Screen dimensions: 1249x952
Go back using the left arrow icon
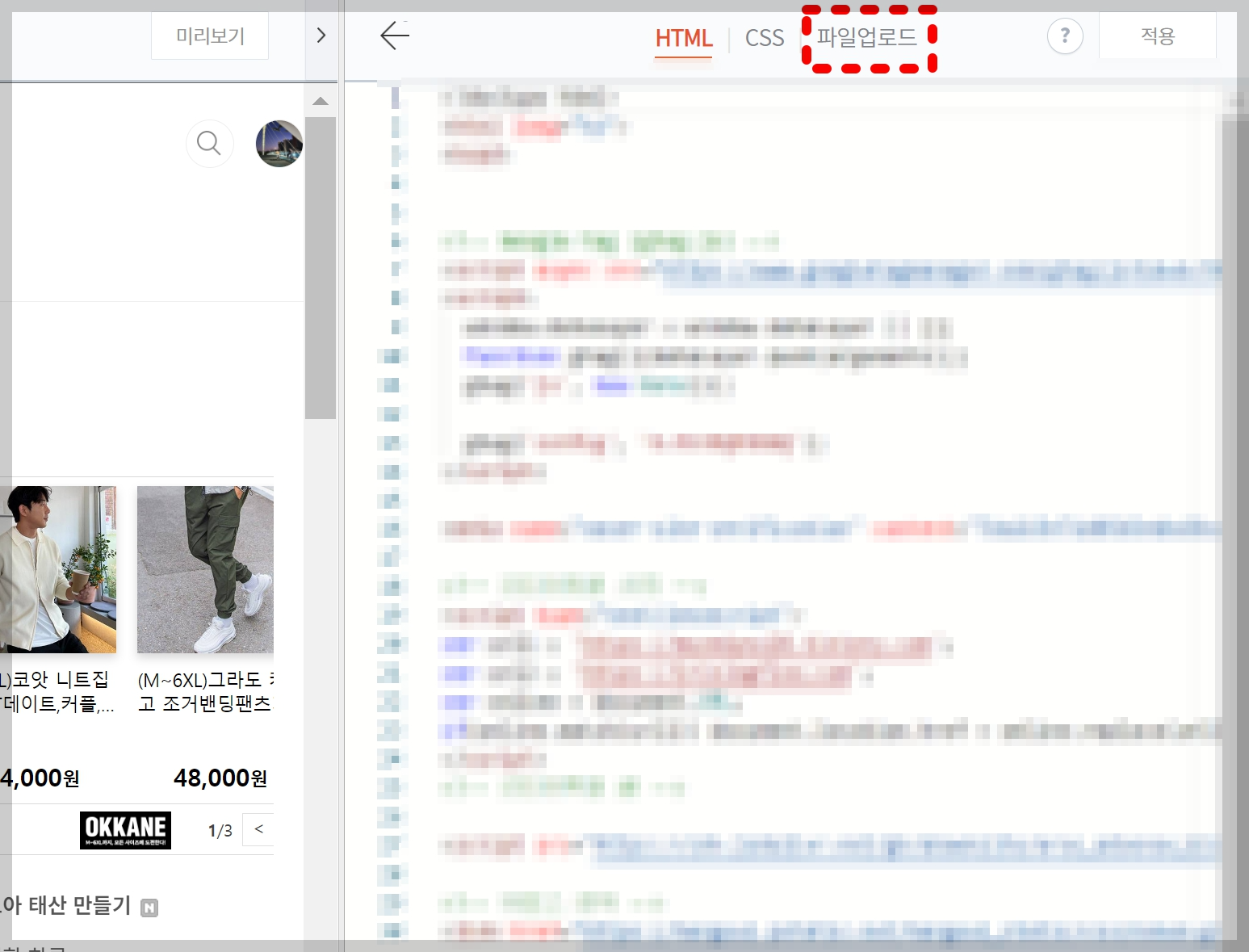click(x=395, y=36)
